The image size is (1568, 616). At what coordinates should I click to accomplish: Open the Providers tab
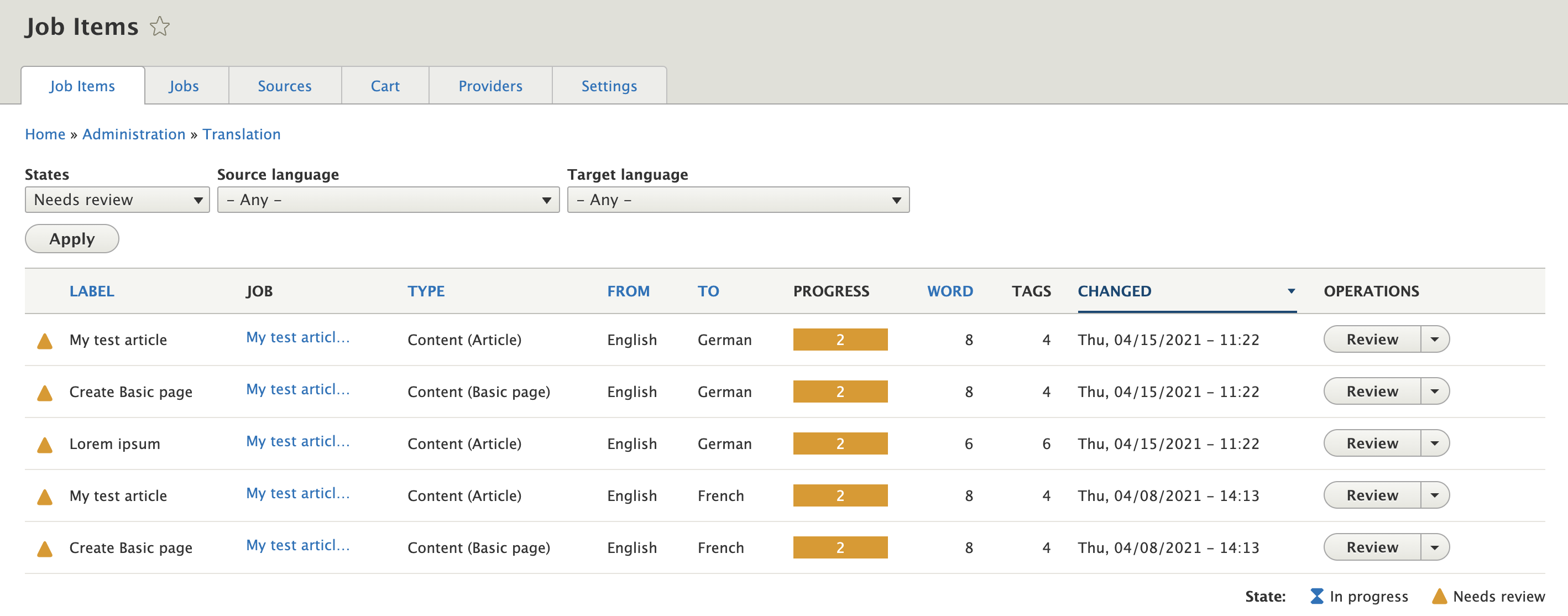pos(490,86)
